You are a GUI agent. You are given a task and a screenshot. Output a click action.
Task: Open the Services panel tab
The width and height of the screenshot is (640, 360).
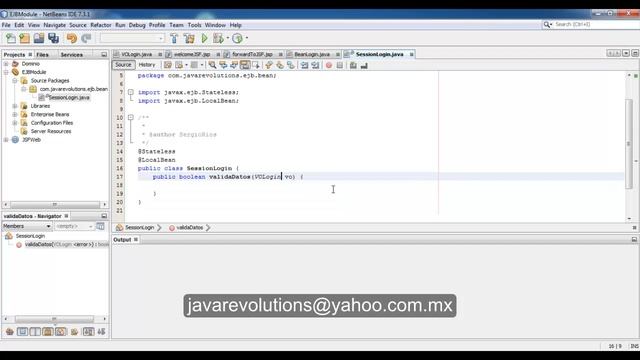(x=71, y=55)
